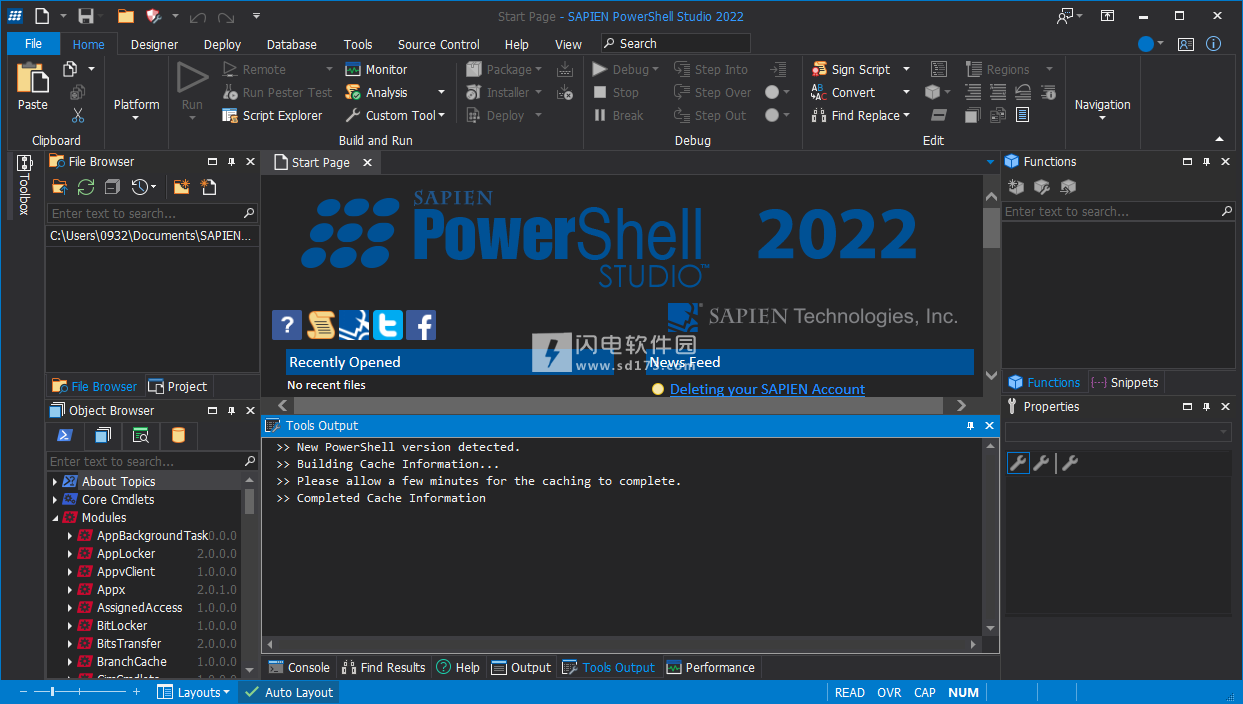Click the Redo arrow in title bar
The width and height of the screenshot is (1243, 704).
point(227,16)
